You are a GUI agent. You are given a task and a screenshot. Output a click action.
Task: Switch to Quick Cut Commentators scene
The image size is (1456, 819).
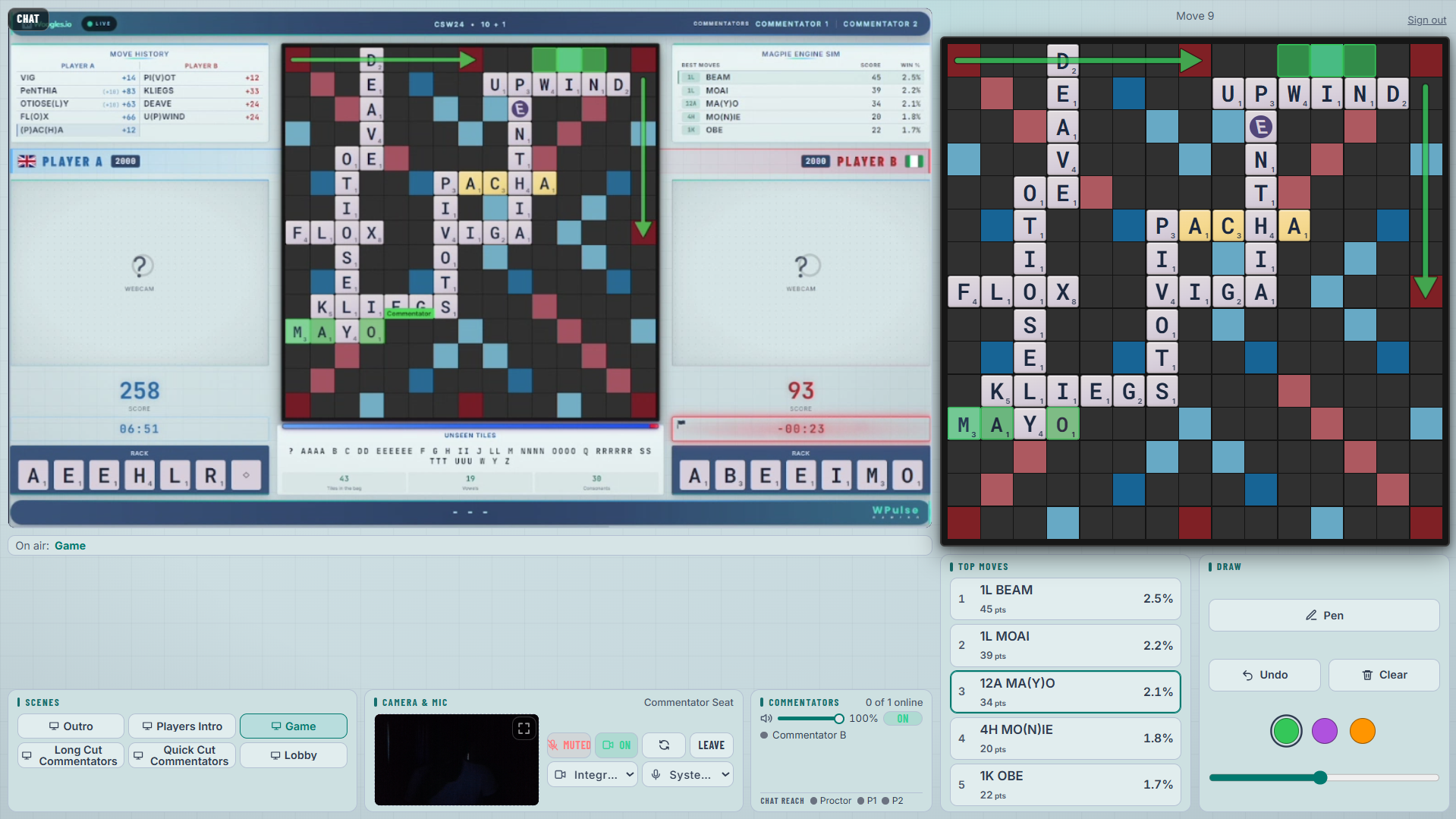pos(182,755)
